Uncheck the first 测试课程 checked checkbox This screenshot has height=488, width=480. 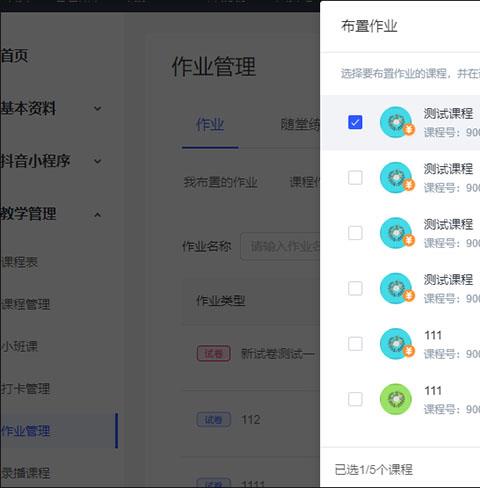(355, 122)
